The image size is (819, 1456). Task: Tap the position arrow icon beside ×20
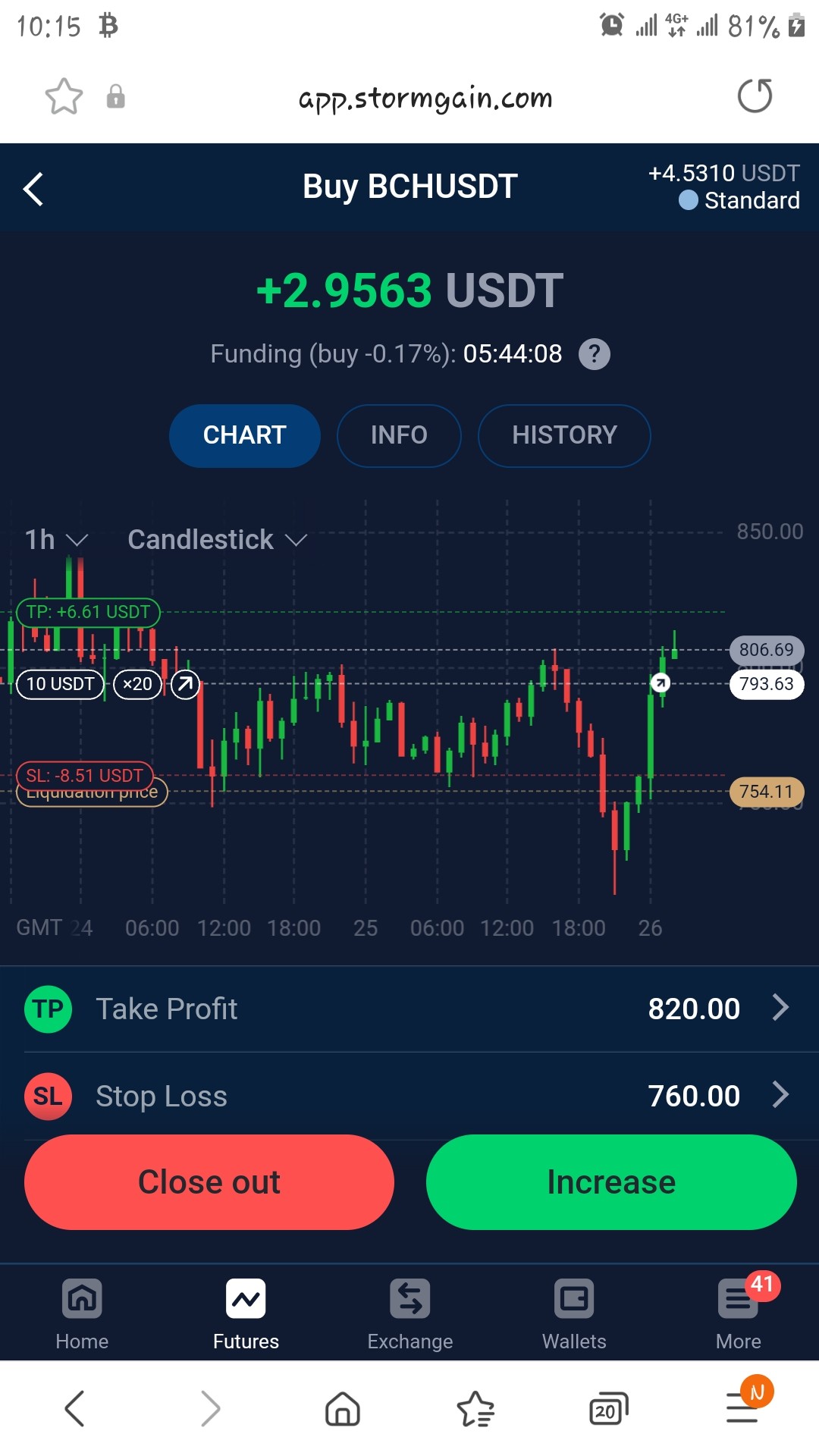pos(185,684)
